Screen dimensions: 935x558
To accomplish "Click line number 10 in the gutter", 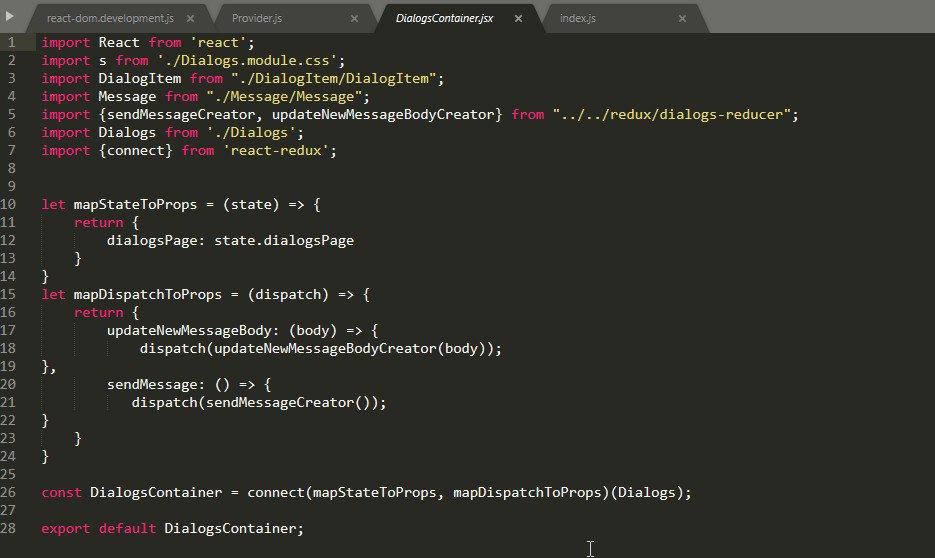I will click(8, 204).
